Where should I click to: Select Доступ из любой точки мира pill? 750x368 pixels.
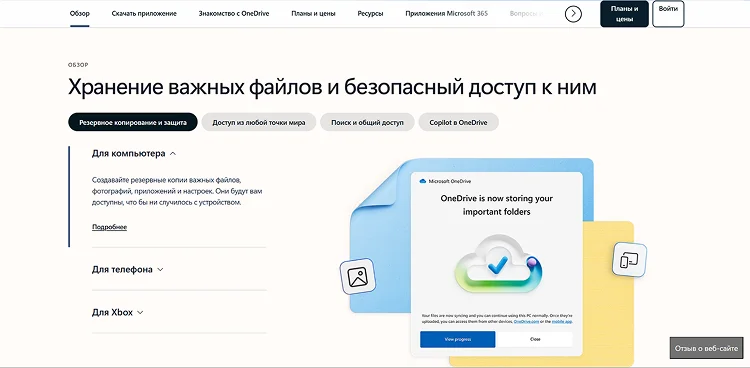[x=259, y=122]
